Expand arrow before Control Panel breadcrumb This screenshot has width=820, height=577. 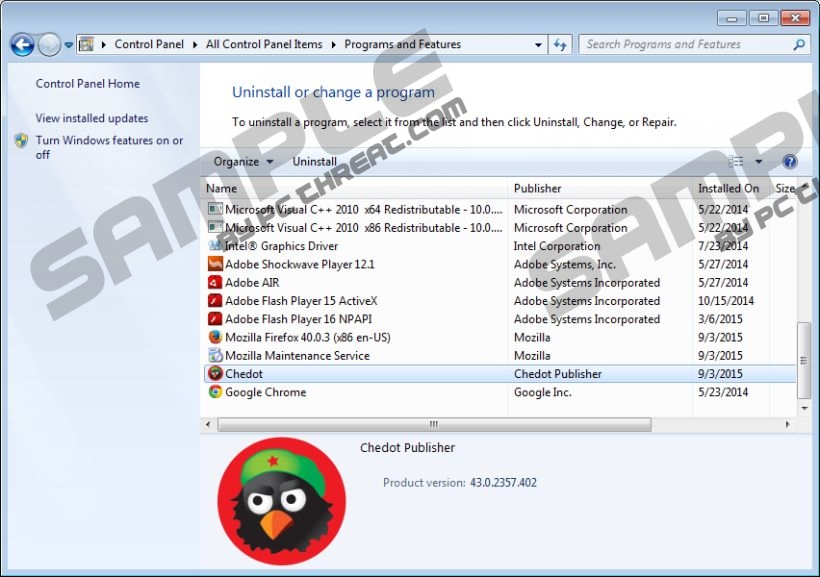click(104, 45)
